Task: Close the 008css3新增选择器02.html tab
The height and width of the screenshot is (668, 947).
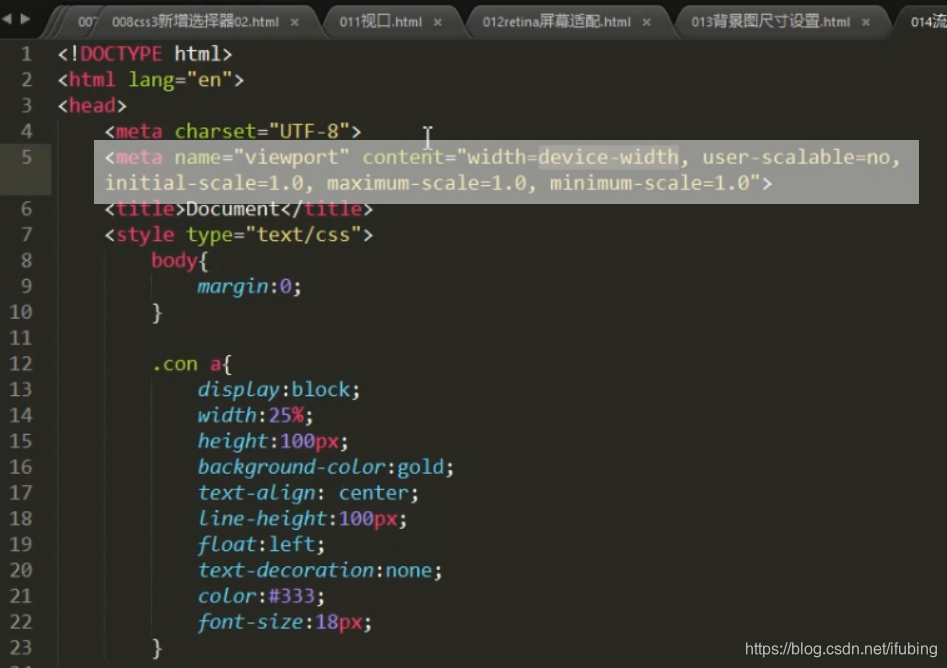Action: 295,22
